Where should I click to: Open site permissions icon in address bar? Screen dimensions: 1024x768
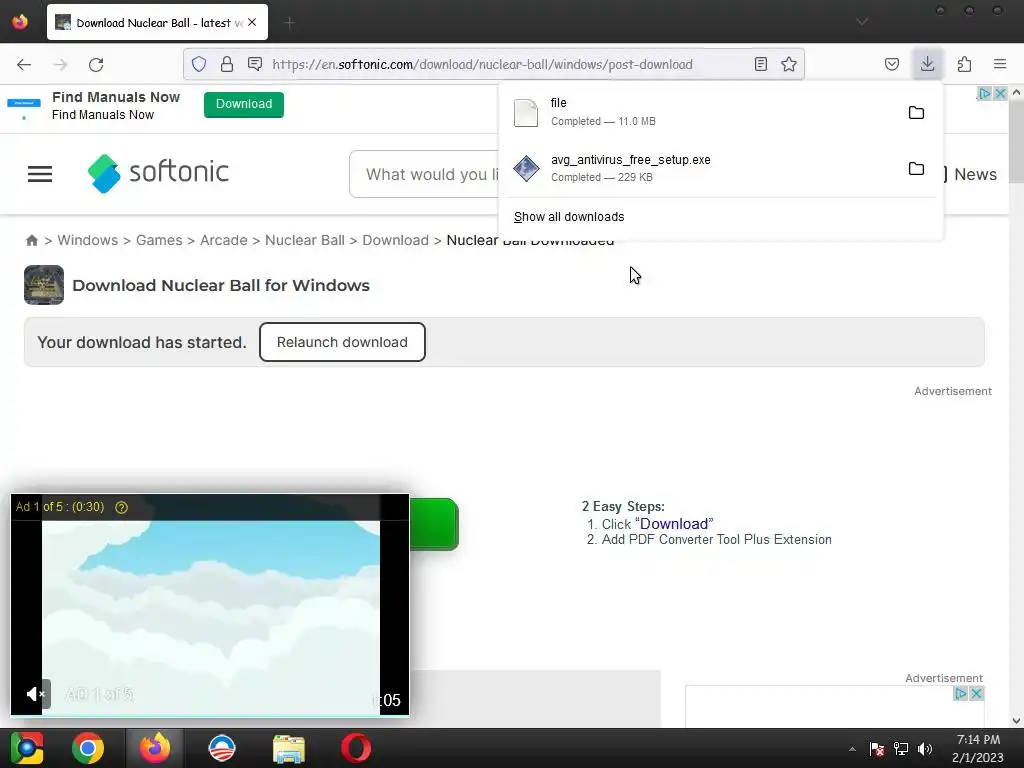click(x=255, y=64)
